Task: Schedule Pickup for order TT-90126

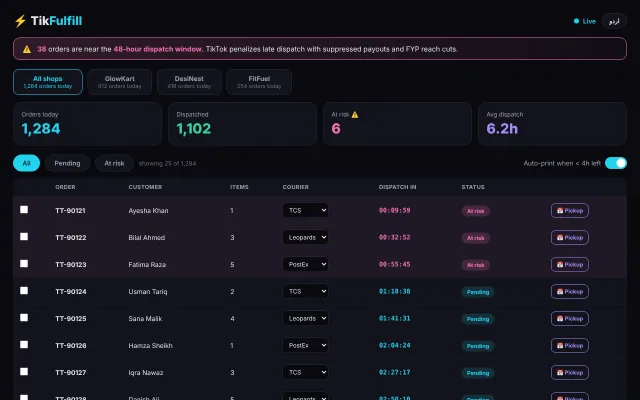Action: (570, 345)
